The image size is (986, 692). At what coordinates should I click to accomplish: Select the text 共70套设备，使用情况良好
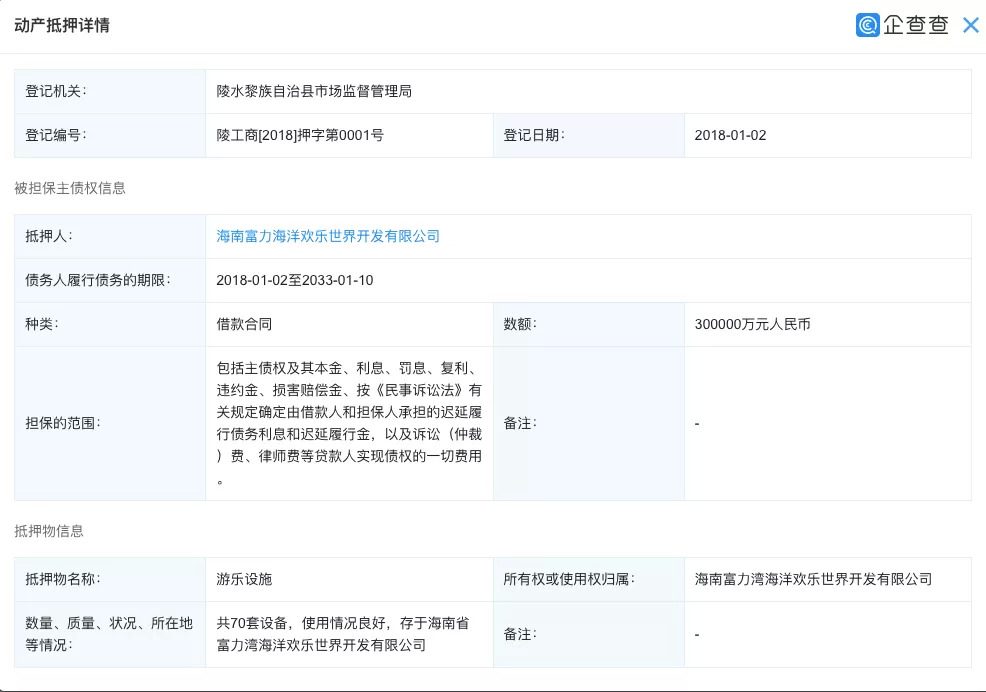coord(301,623)
